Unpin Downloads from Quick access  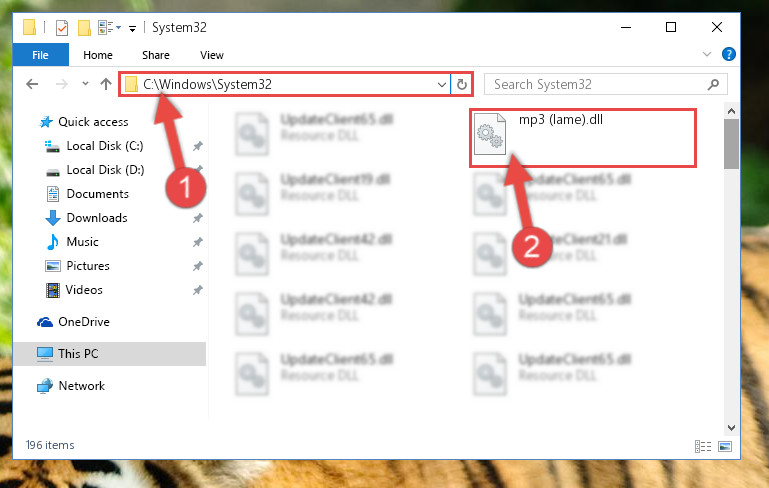coord(198,218)
